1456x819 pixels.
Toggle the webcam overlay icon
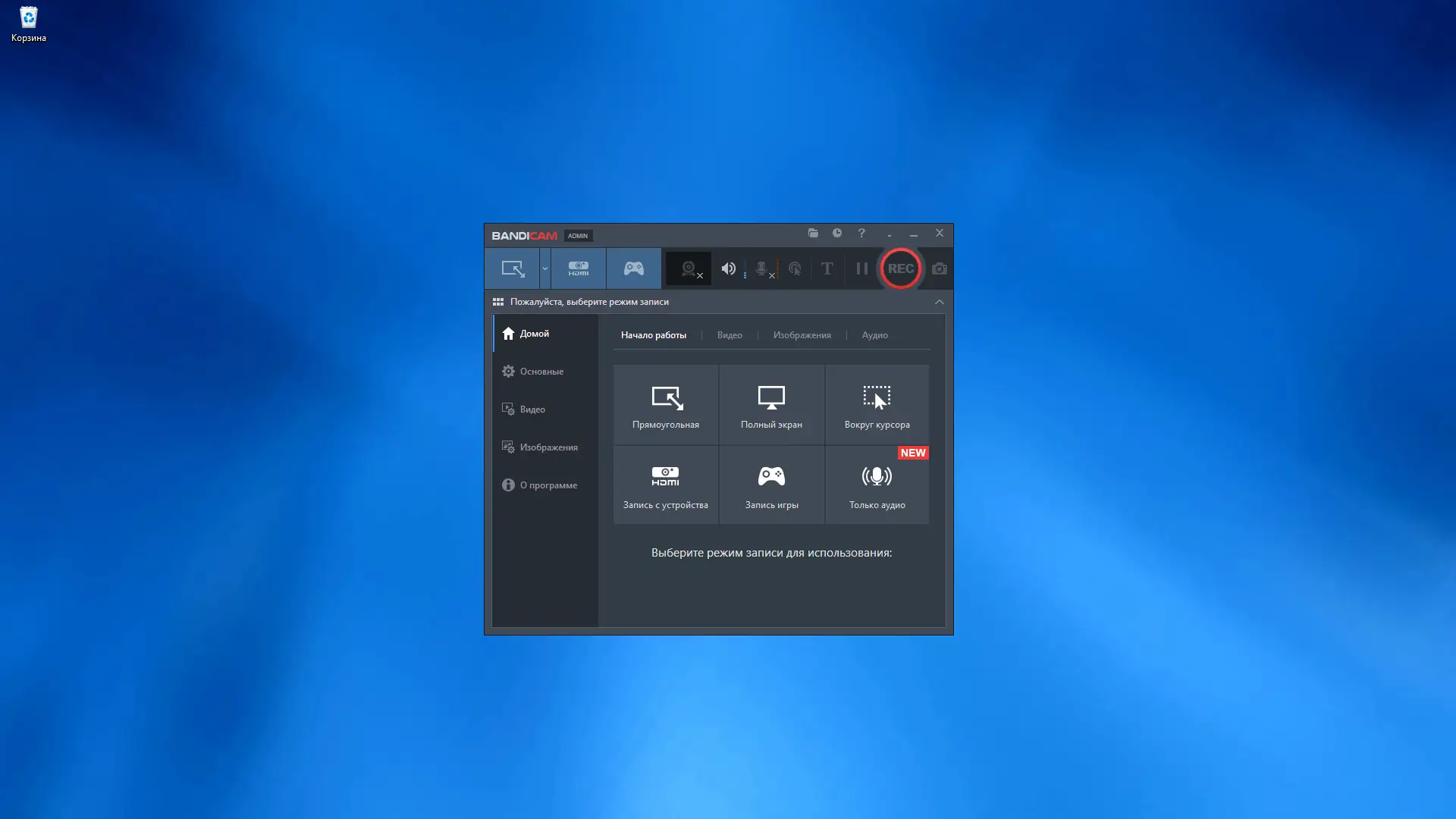coord(689,268)
